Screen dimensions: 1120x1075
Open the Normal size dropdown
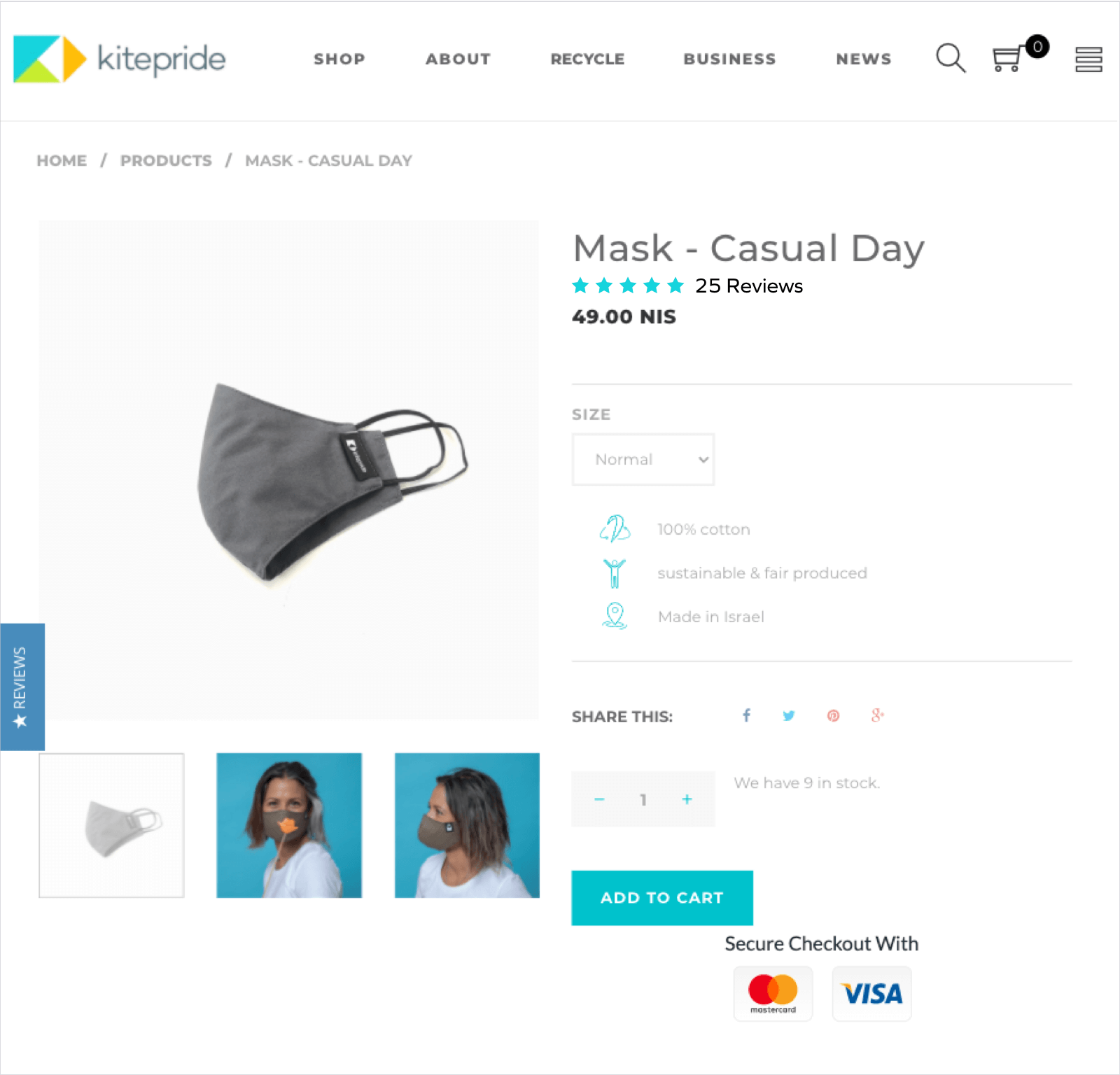pos(643,459)
